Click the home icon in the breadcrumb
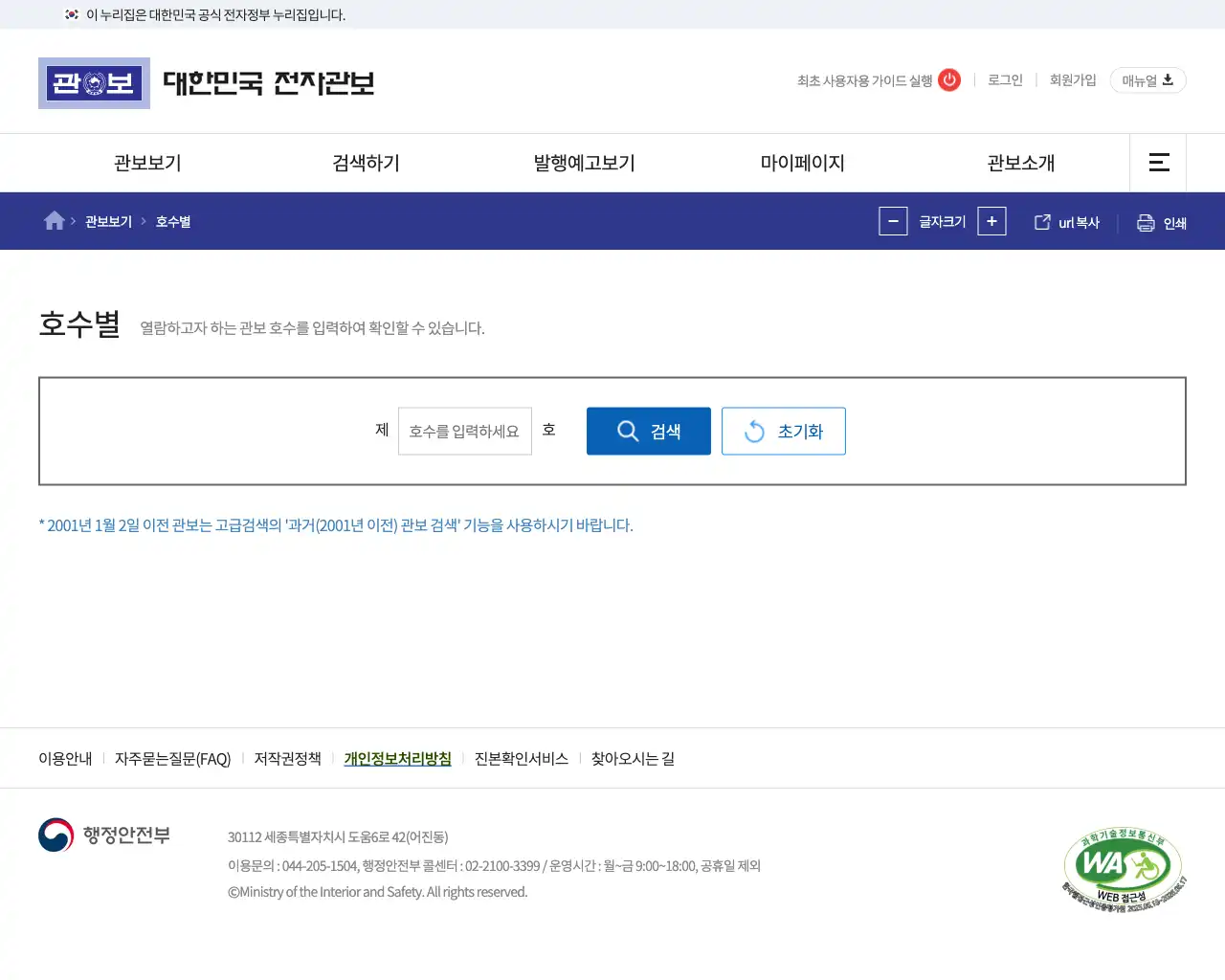This screenshot has width=1225, height=980. [x=55, y=220]
